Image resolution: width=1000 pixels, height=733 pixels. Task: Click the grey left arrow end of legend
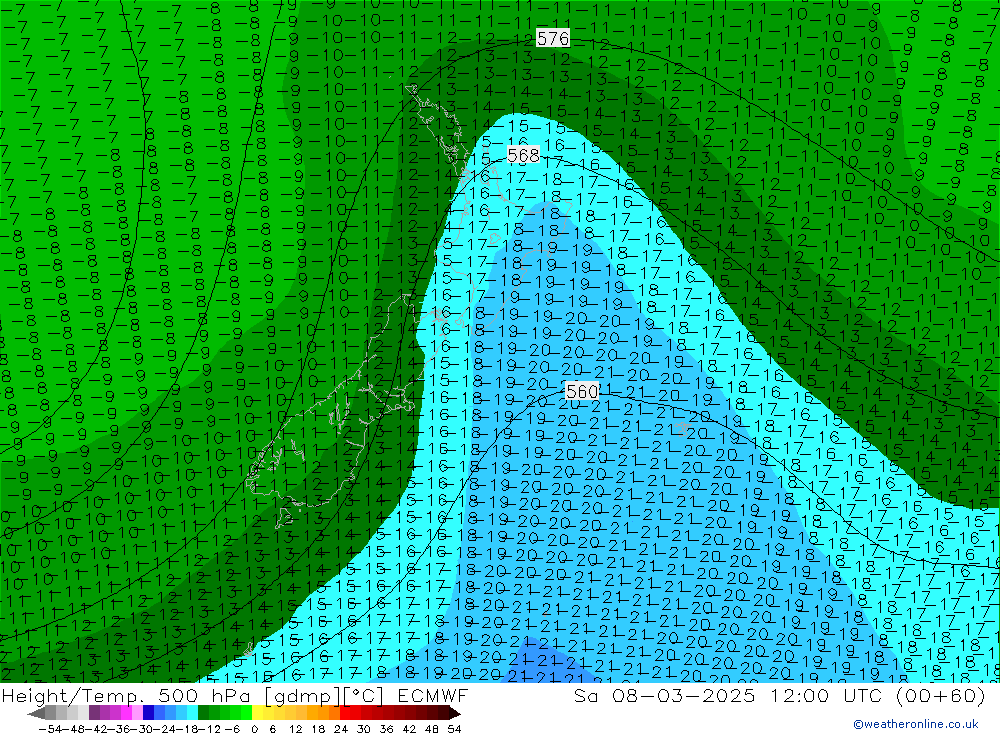[x=36, y=713]
